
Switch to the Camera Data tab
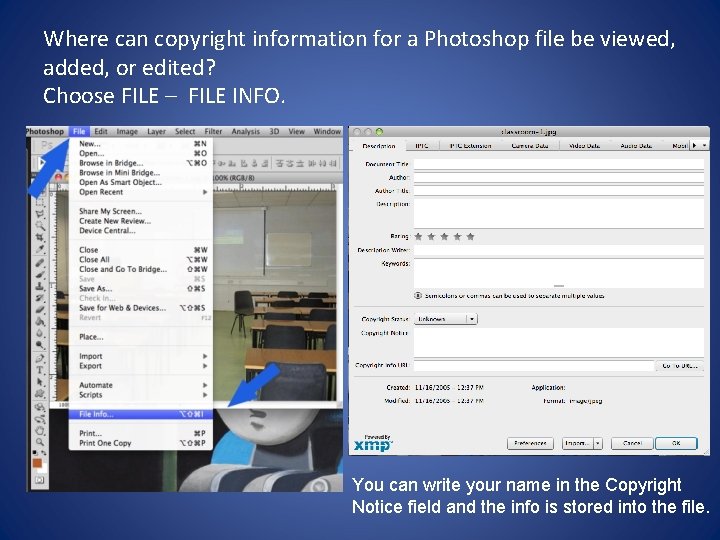click(x=529, y=146)
